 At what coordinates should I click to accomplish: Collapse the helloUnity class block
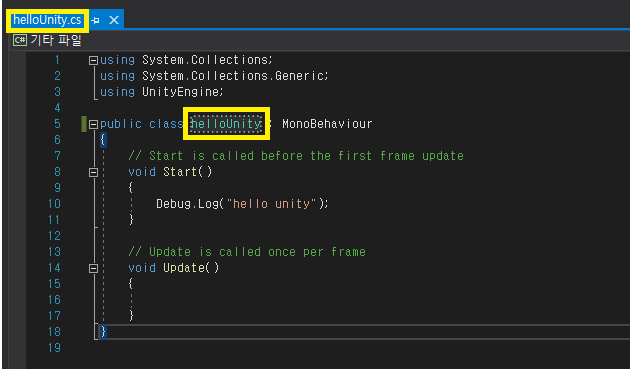93,124
